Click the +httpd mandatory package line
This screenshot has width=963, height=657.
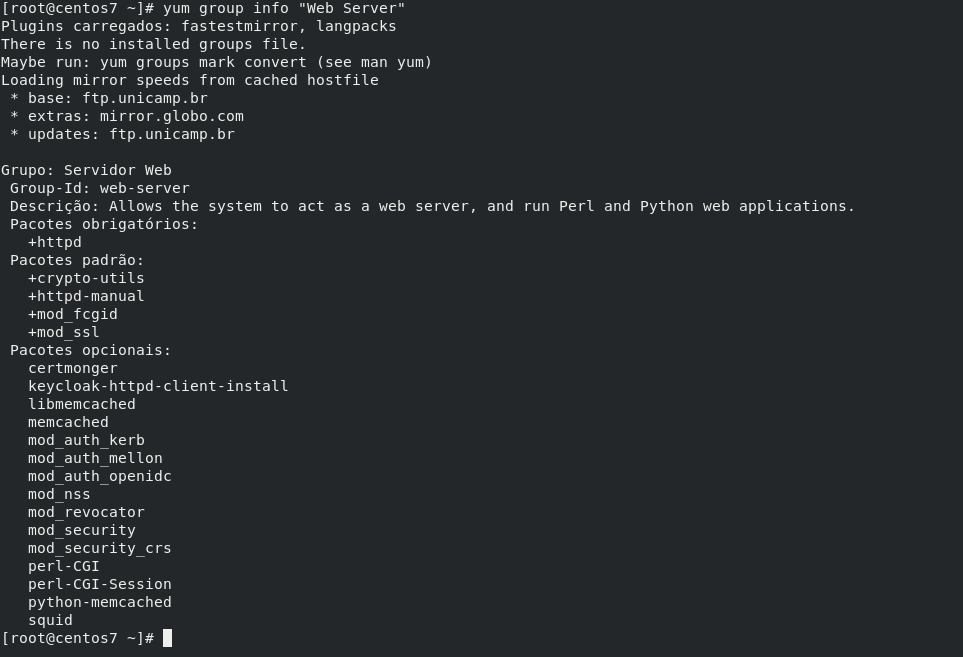pyautogui.click(x=55, y=242)
